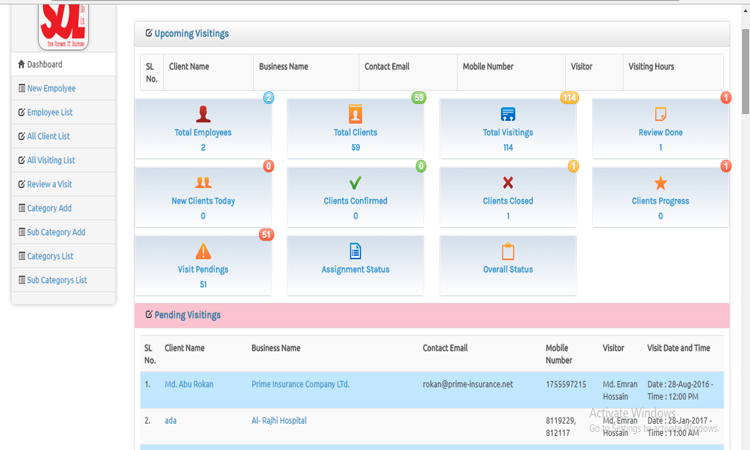750x450 pixels.
Task: Click the Clients Closed red X icon
Action: click(508, 183)
